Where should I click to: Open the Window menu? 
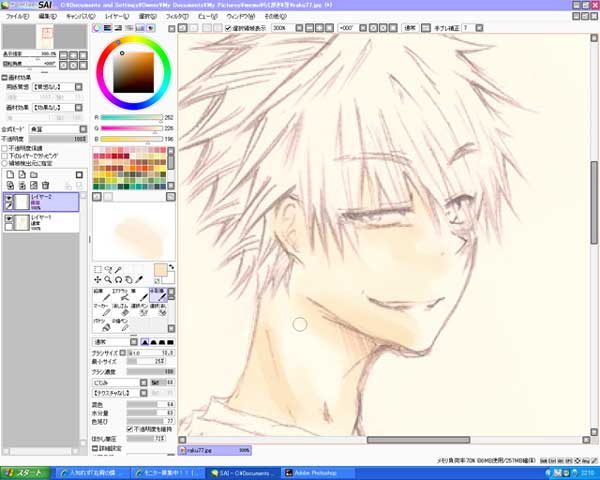click(241, 16)
